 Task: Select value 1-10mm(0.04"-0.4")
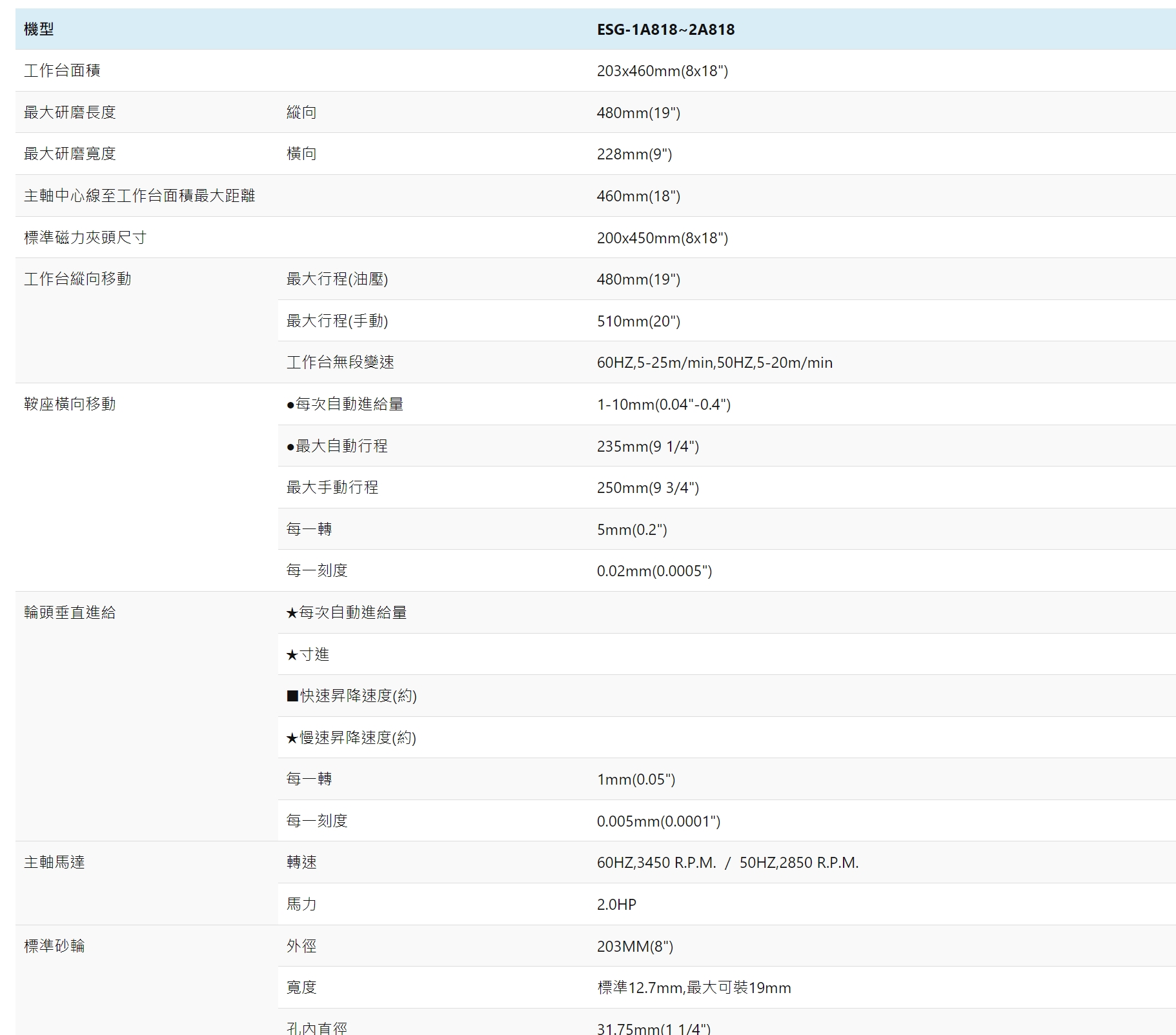coord(664,405)
